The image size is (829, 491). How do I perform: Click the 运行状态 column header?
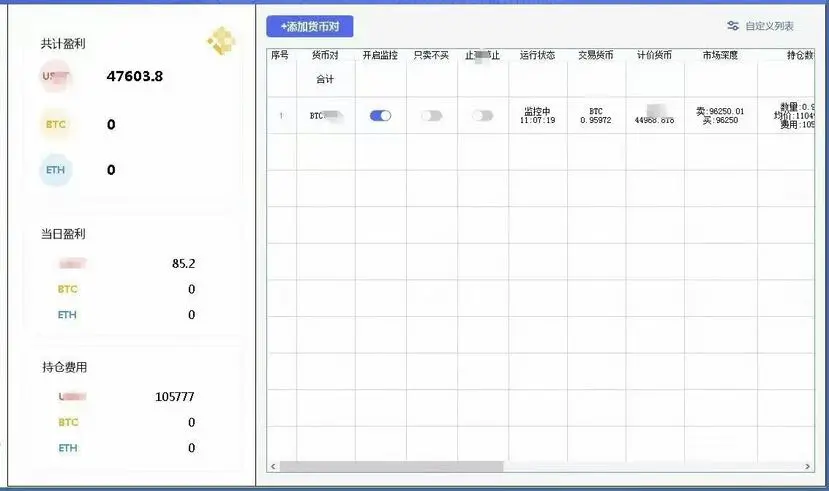(x=537, y=55)
